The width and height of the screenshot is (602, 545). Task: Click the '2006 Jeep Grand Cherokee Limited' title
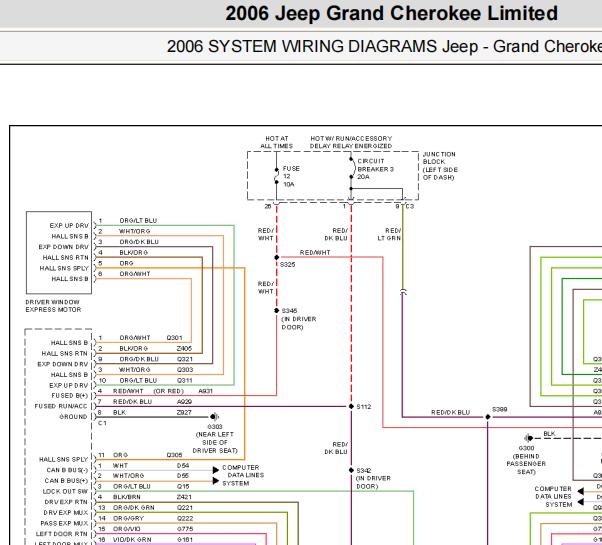pos(392,13)
